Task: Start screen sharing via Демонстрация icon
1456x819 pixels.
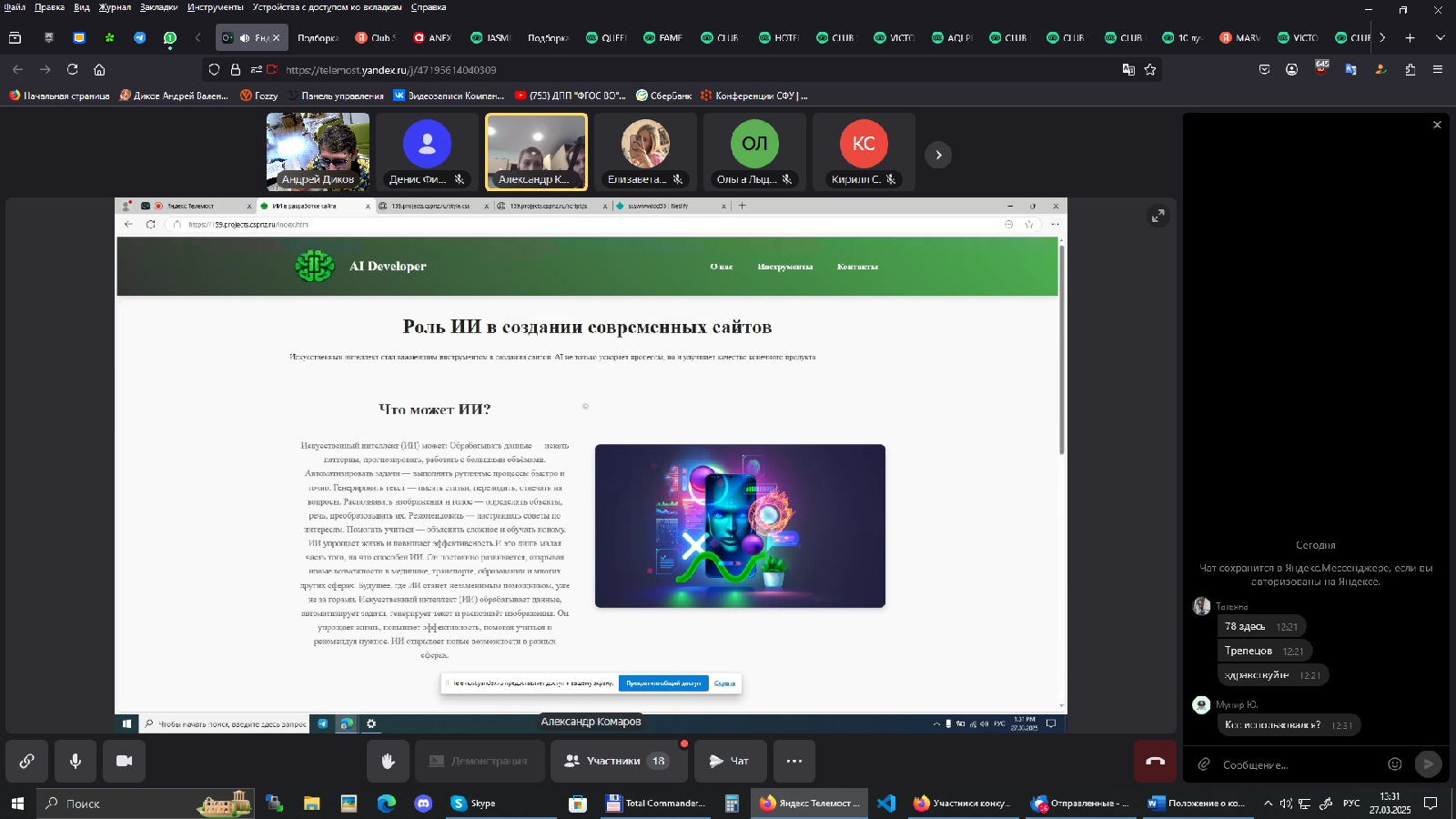Action: tap(480, 761)
